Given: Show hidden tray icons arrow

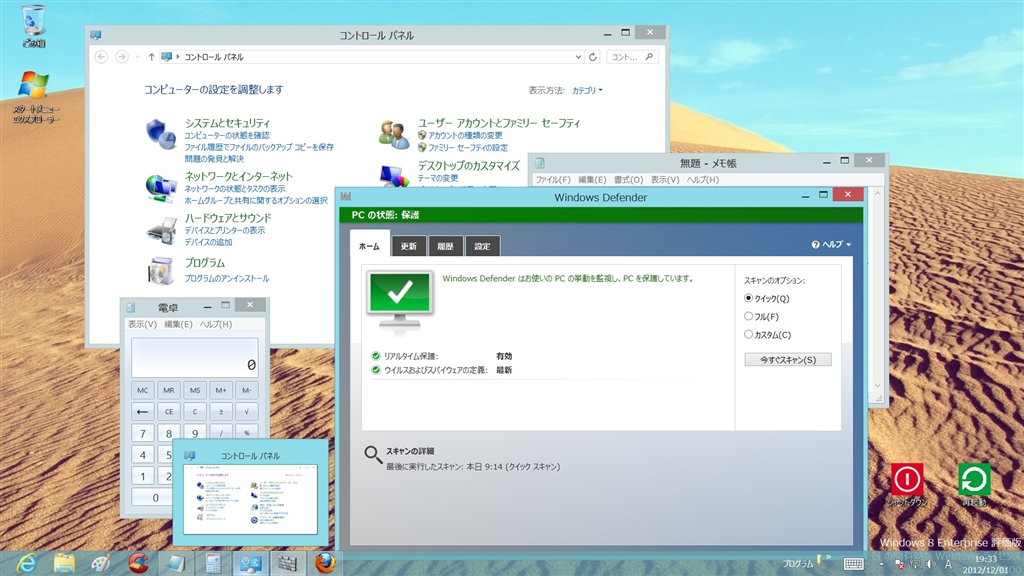Looking at the screenshot, I should coord(881,564).
